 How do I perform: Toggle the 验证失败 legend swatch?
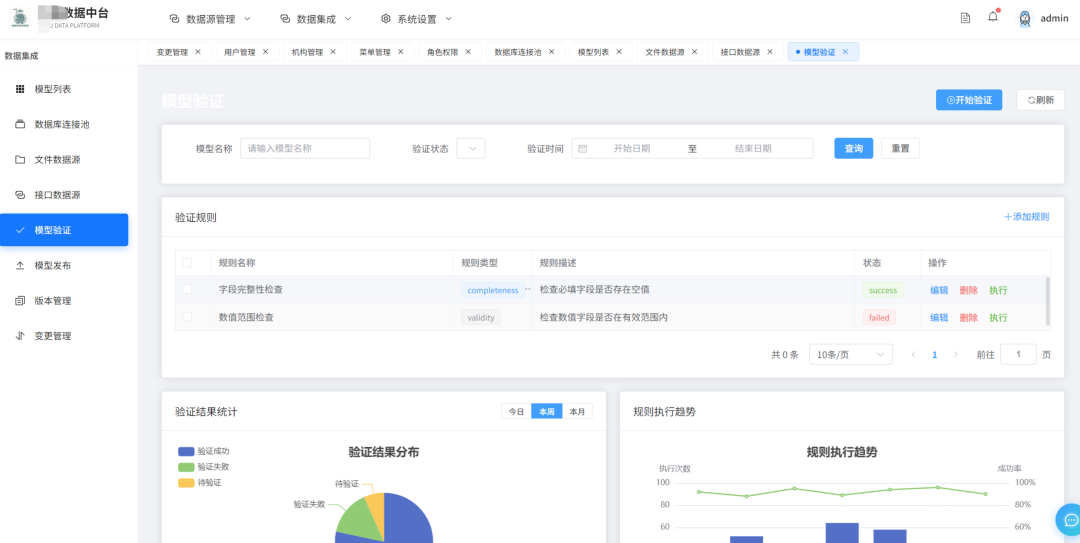tap(186, 467)
